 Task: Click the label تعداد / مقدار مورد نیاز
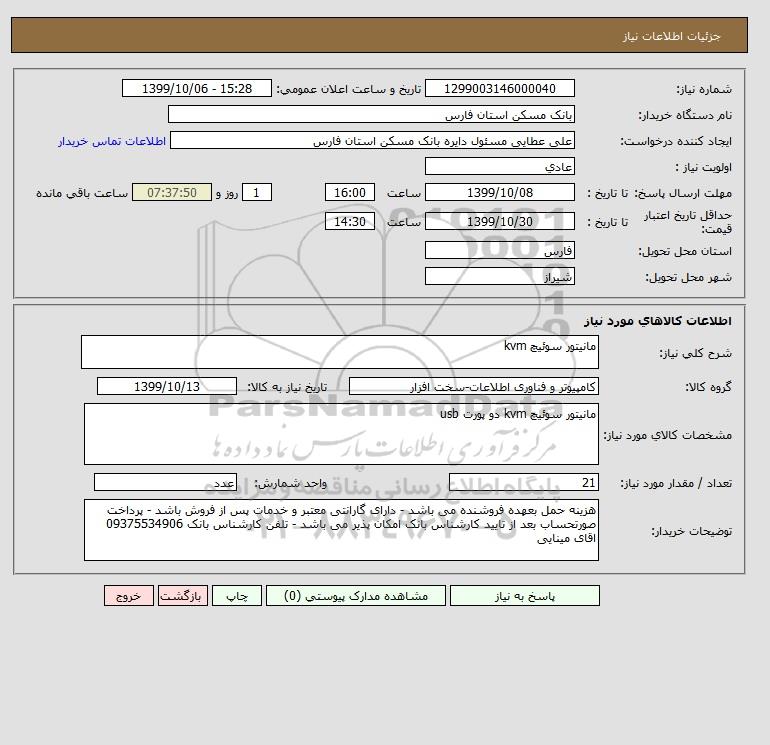tap(676, 484)
